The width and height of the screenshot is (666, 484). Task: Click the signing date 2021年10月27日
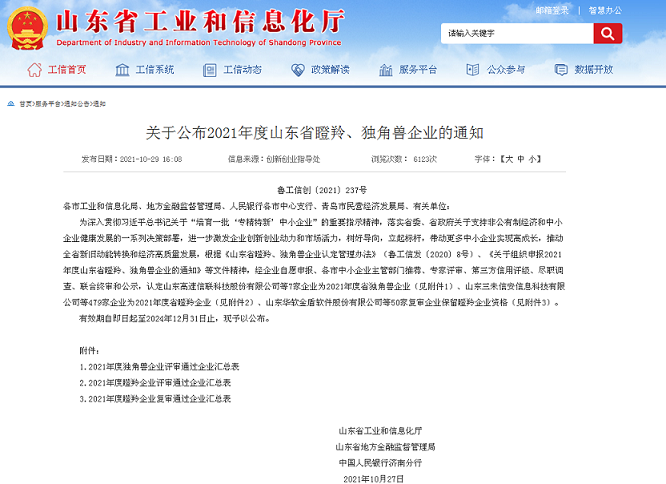point(373,479)
